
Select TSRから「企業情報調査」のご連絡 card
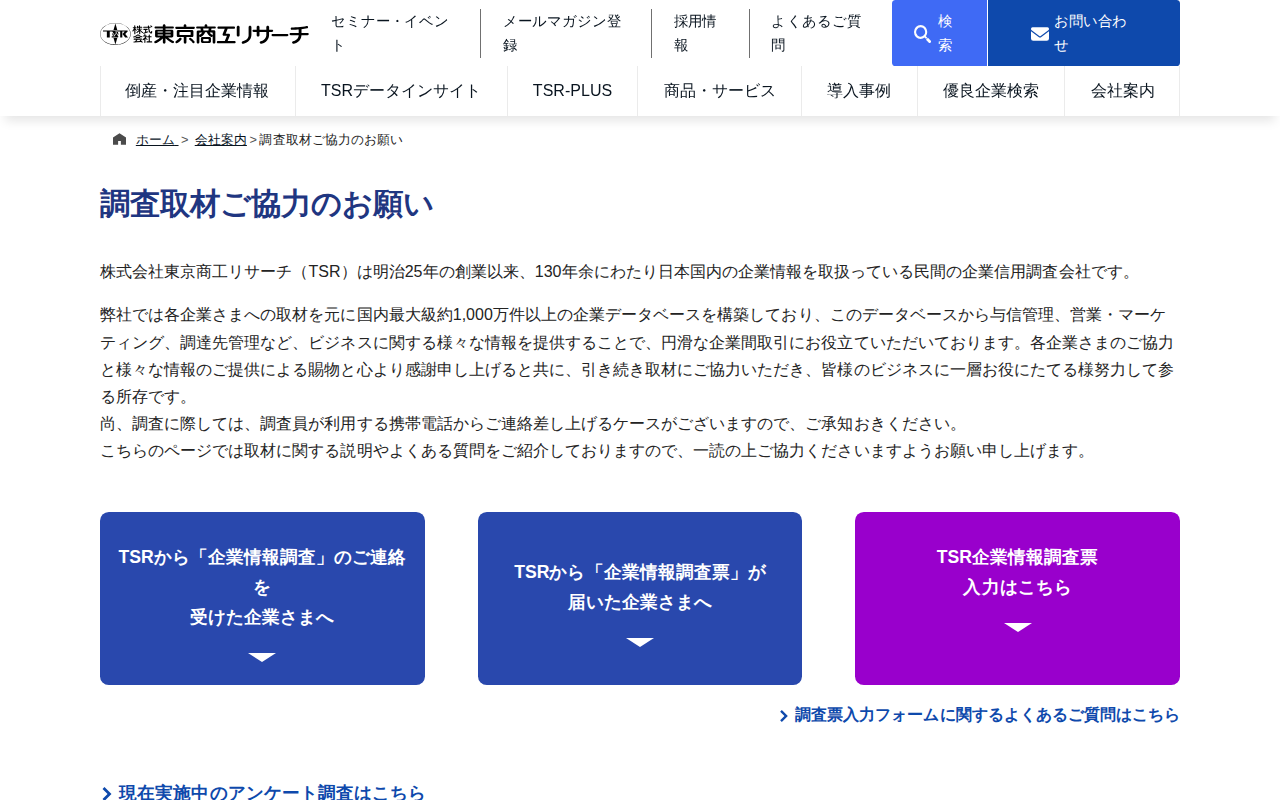coord(262,598)
